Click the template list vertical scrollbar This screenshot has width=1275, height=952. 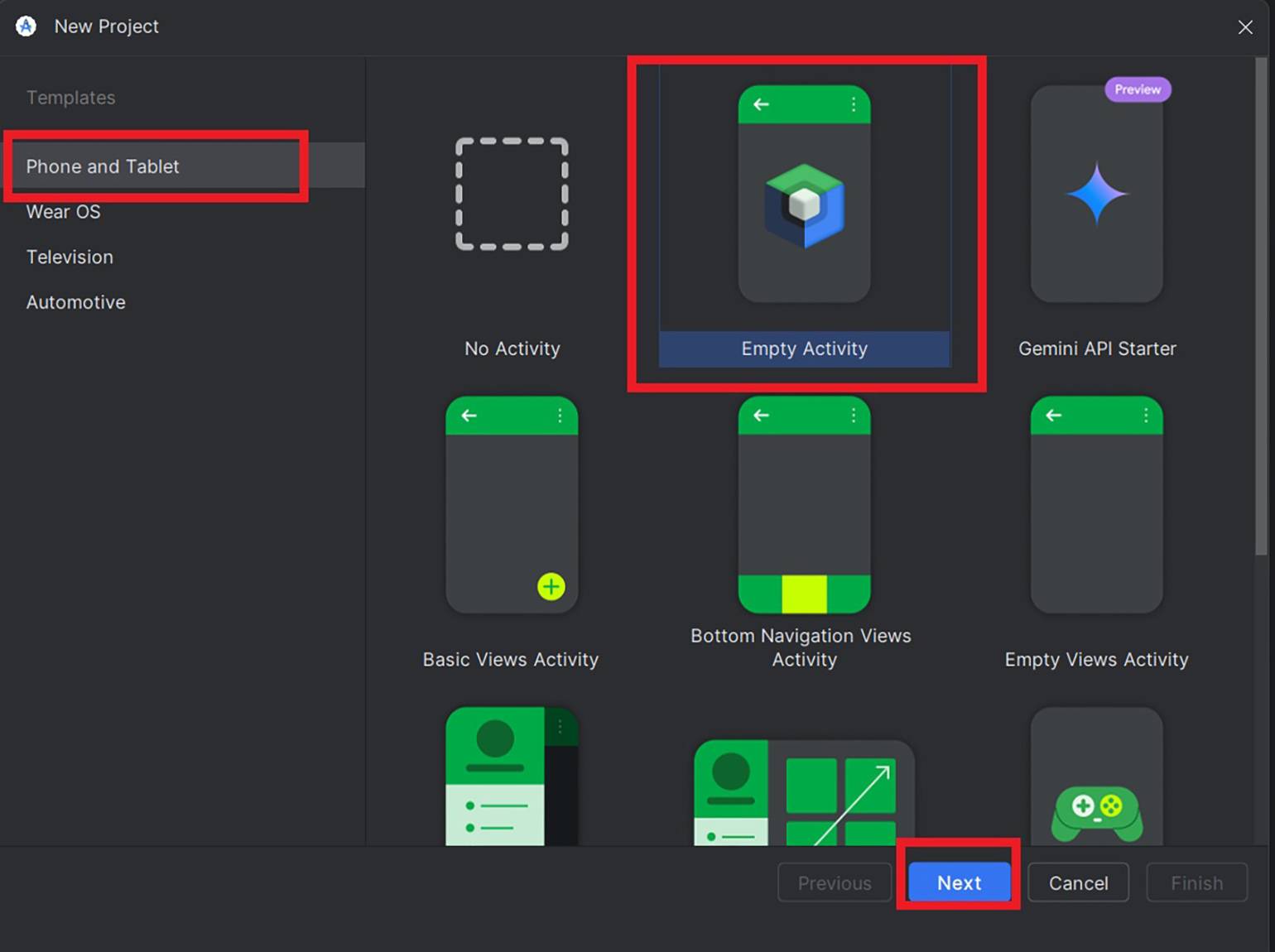tap(1261, 306)
